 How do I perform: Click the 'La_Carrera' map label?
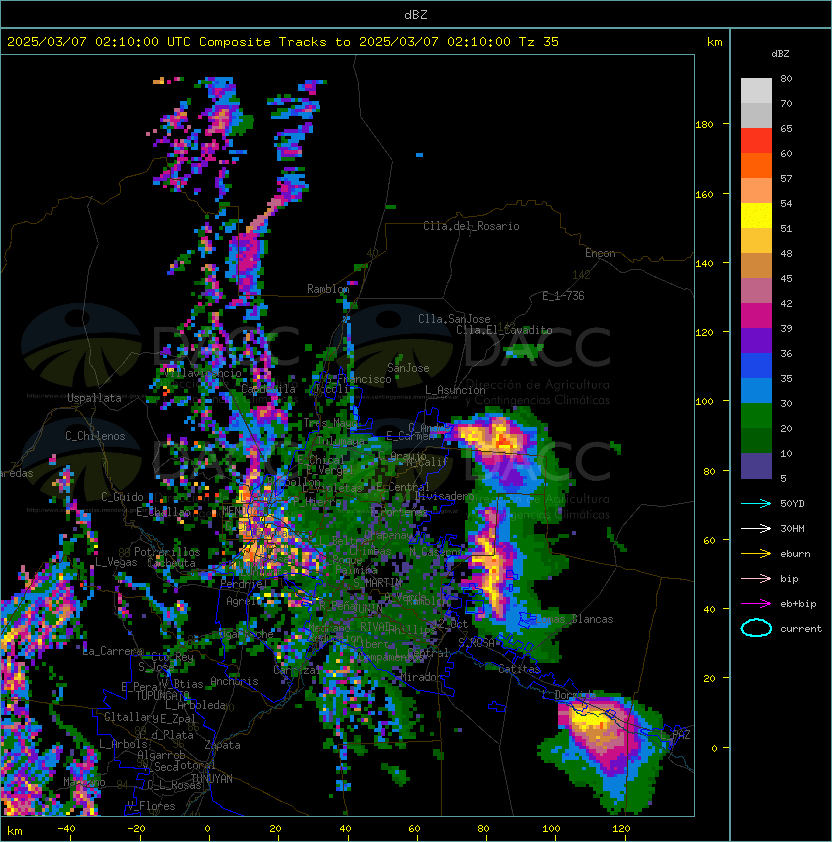[112, 651]
